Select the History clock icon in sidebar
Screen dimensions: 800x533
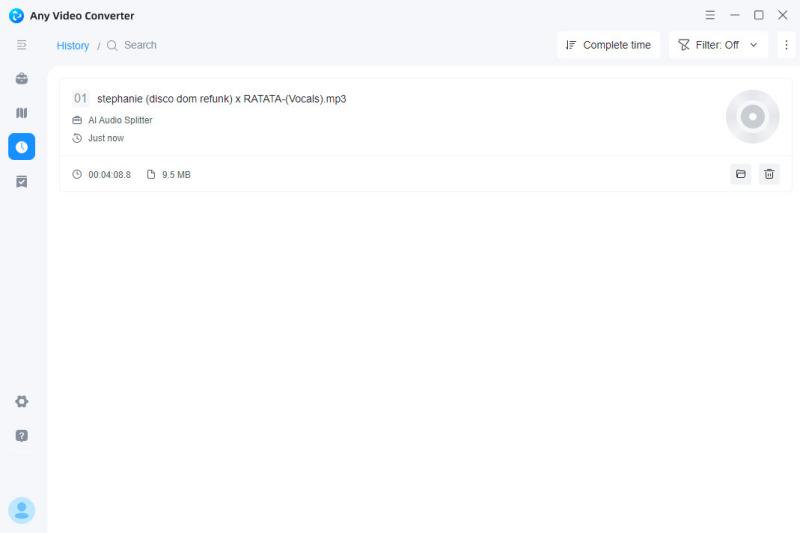22,147
